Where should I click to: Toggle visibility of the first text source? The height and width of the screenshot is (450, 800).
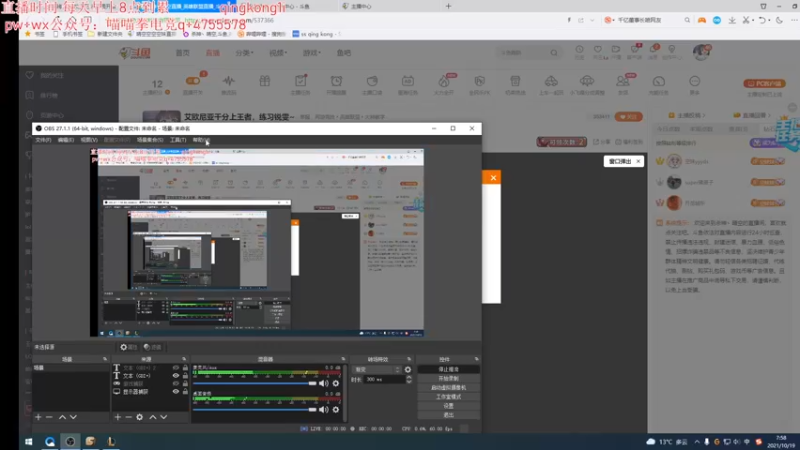(176, 368)
